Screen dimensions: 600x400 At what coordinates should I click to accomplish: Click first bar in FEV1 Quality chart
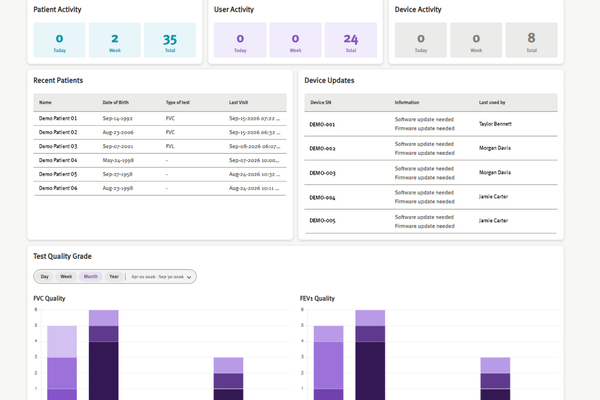(x=329, y=363)
